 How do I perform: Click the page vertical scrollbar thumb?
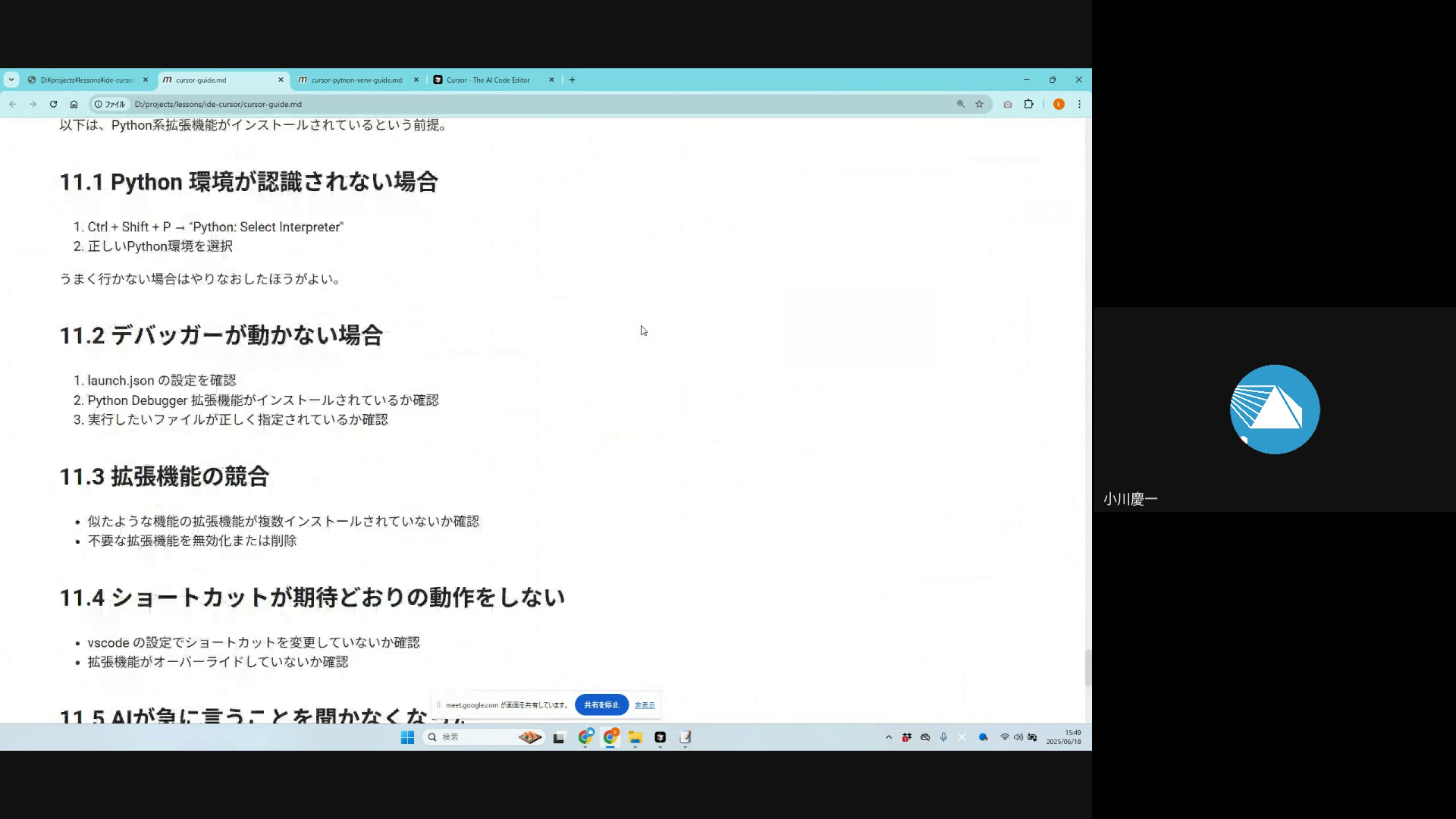point(1087,667)
